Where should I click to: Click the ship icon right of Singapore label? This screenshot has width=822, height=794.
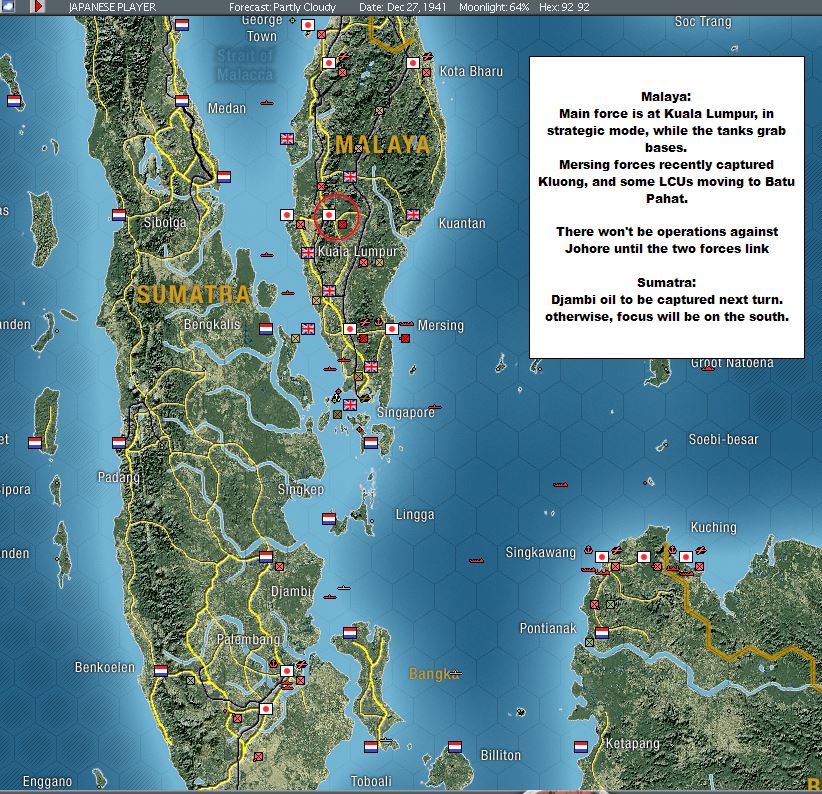tap(435, 407)
